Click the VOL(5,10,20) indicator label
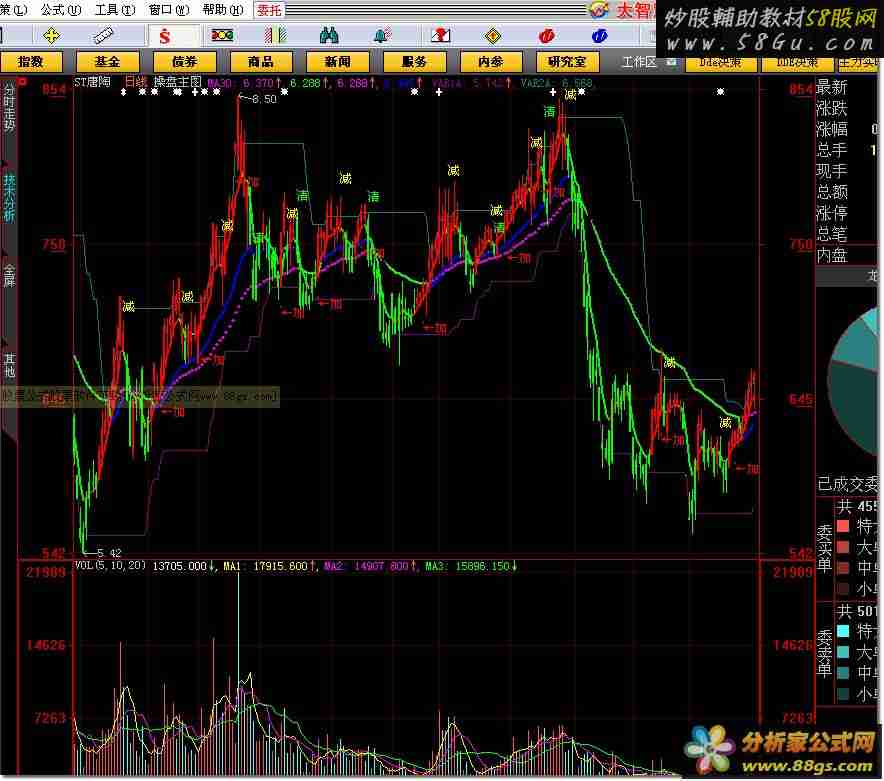 click(110, 566)
